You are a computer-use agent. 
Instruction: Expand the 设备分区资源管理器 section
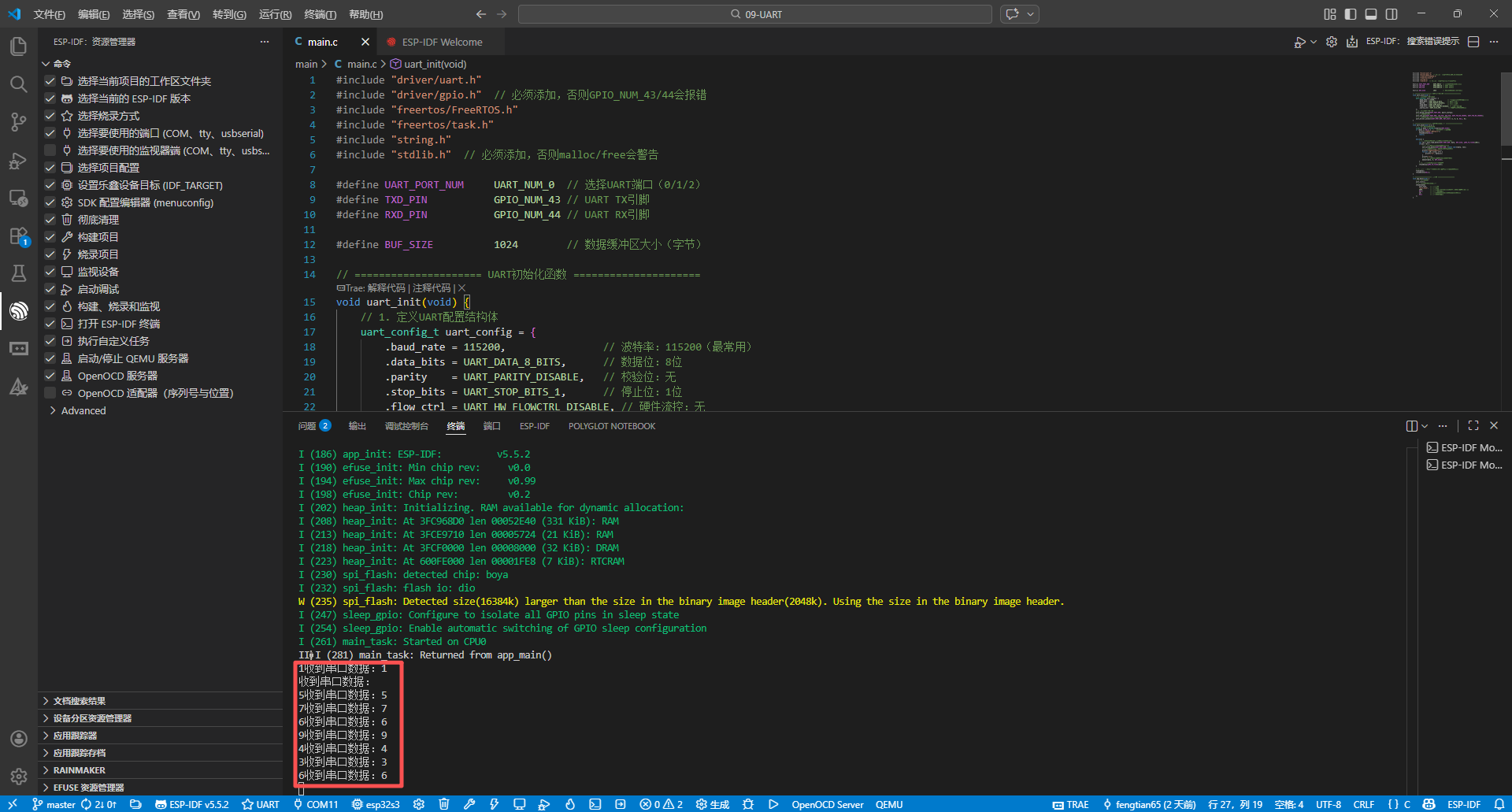point(160,718)
